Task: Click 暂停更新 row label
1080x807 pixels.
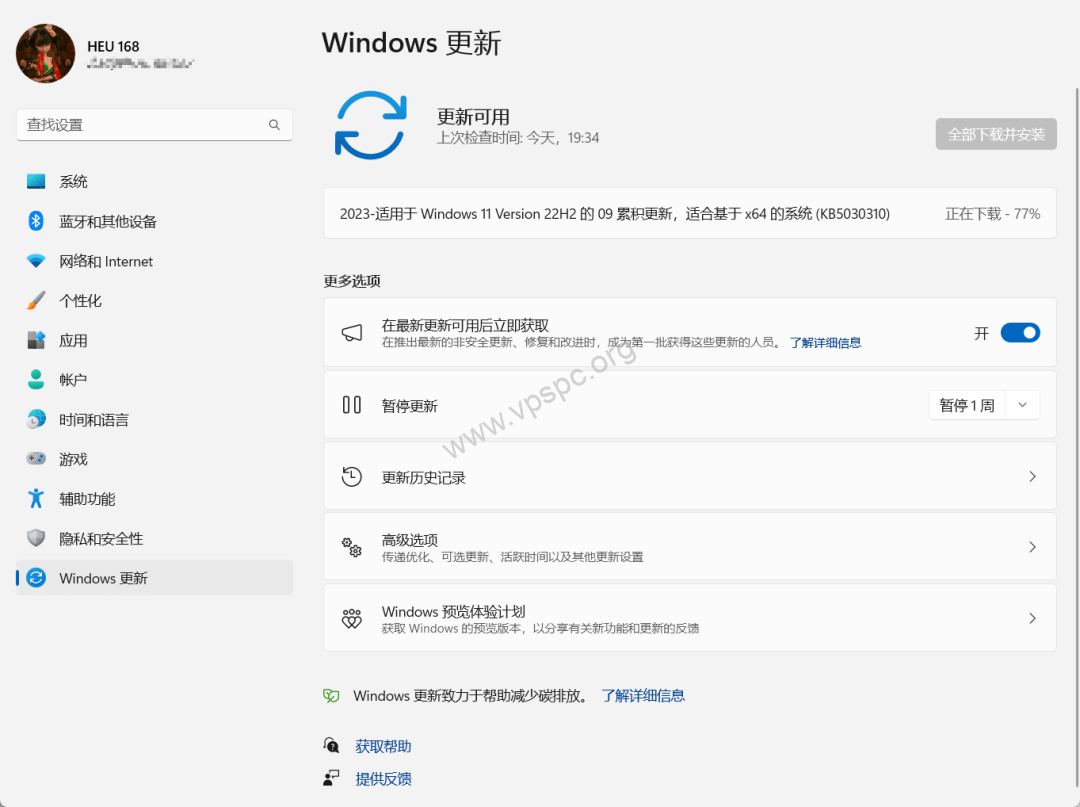Action: 410,406
